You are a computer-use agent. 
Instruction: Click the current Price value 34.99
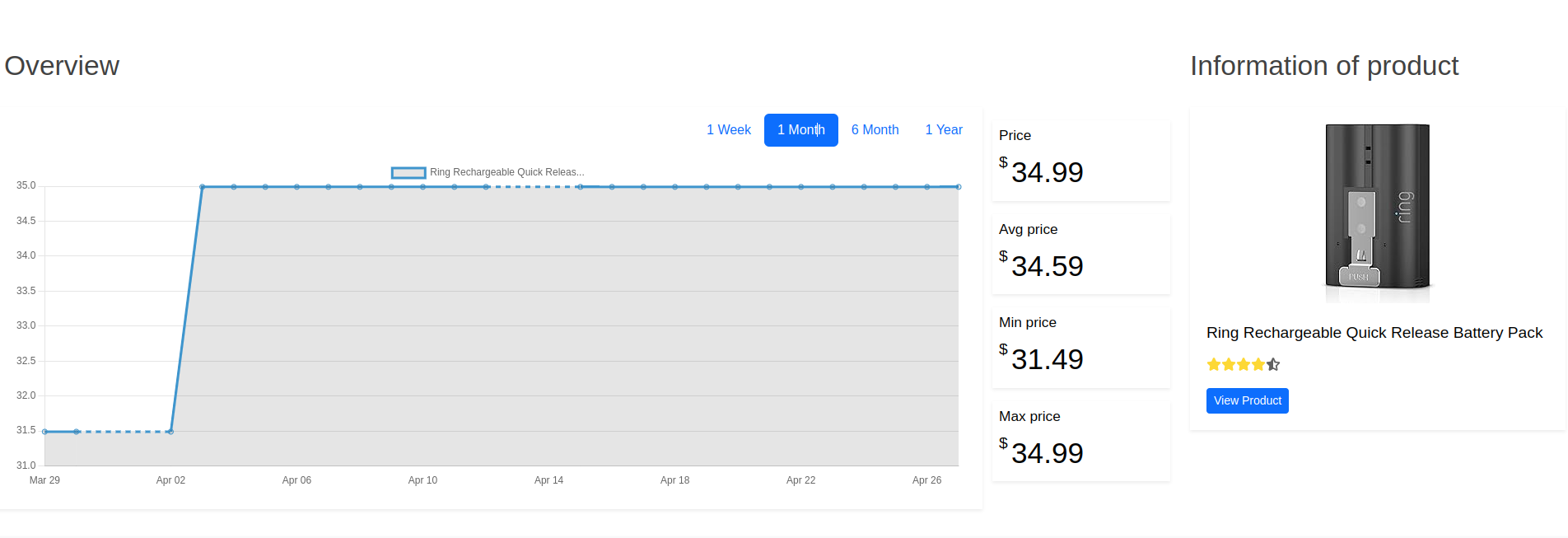[x=1047, y=172]
